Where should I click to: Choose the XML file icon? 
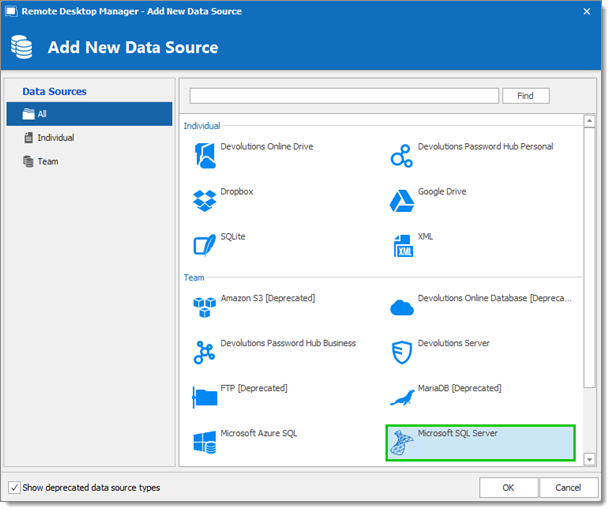[403, 246]
